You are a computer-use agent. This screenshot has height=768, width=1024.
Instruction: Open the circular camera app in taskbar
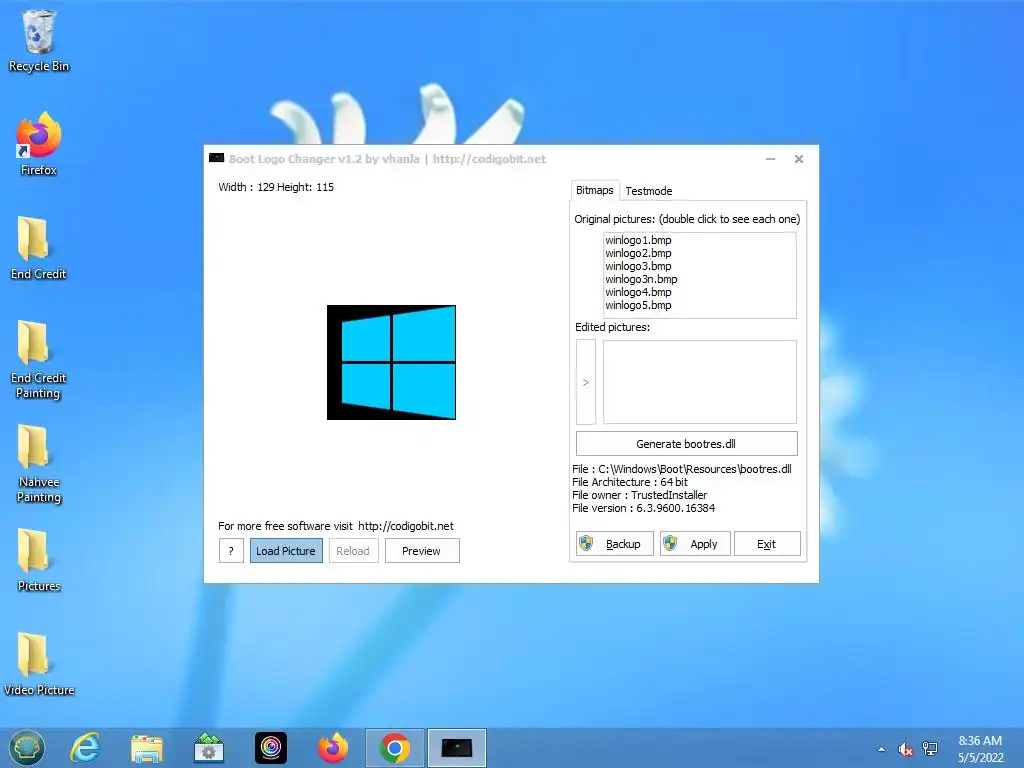pos(270,748)
